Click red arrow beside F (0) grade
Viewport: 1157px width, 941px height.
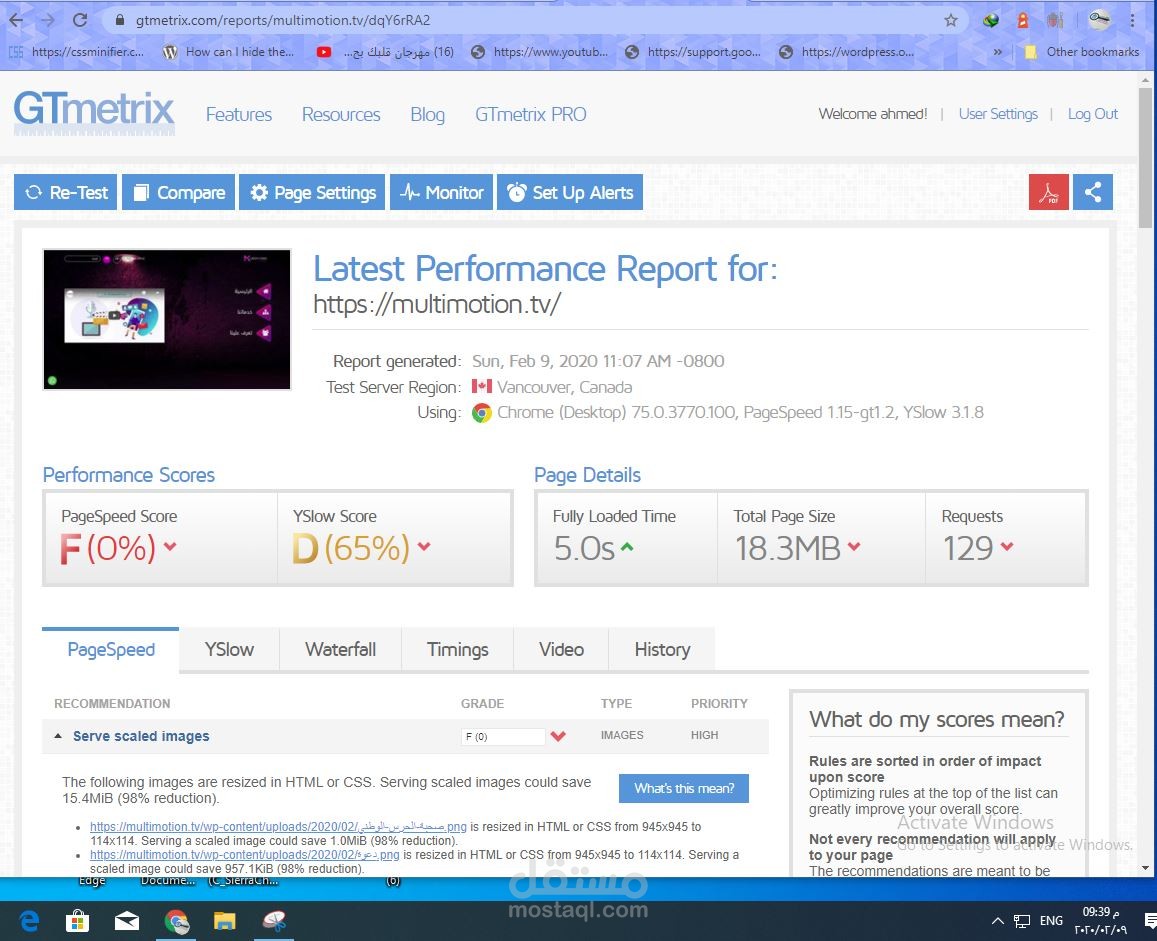pyautogui.click(x=558, y=736)
